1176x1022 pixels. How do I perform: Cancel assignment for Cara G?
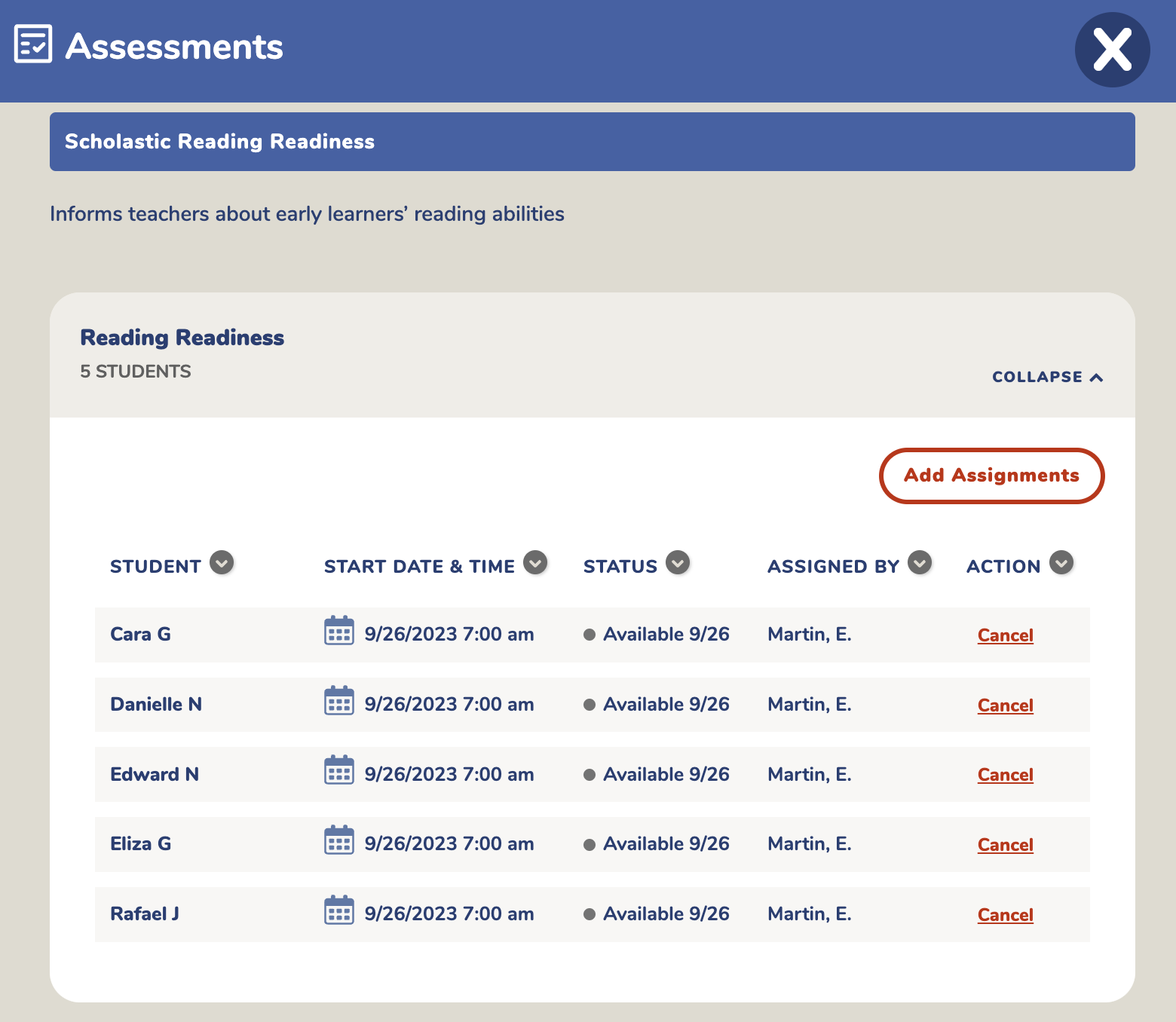coord(1005,635)
